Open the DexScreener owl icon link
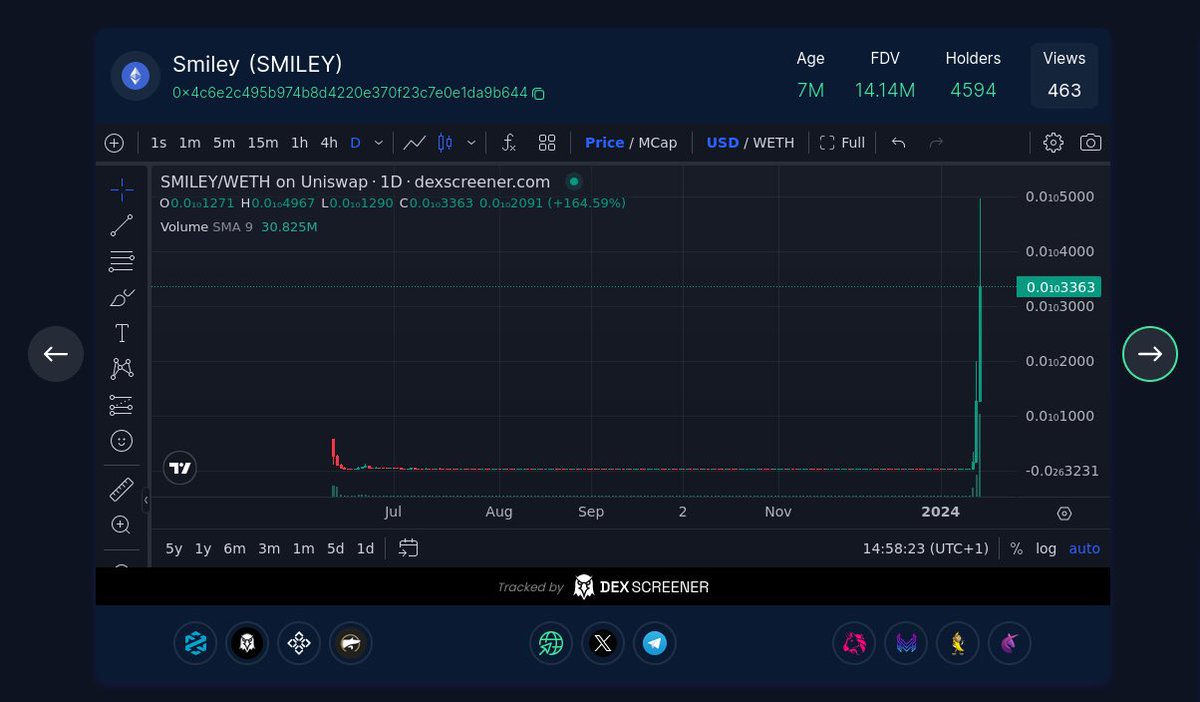The width and height of the screenshot is (1200, 702). [x=247, y=643]
